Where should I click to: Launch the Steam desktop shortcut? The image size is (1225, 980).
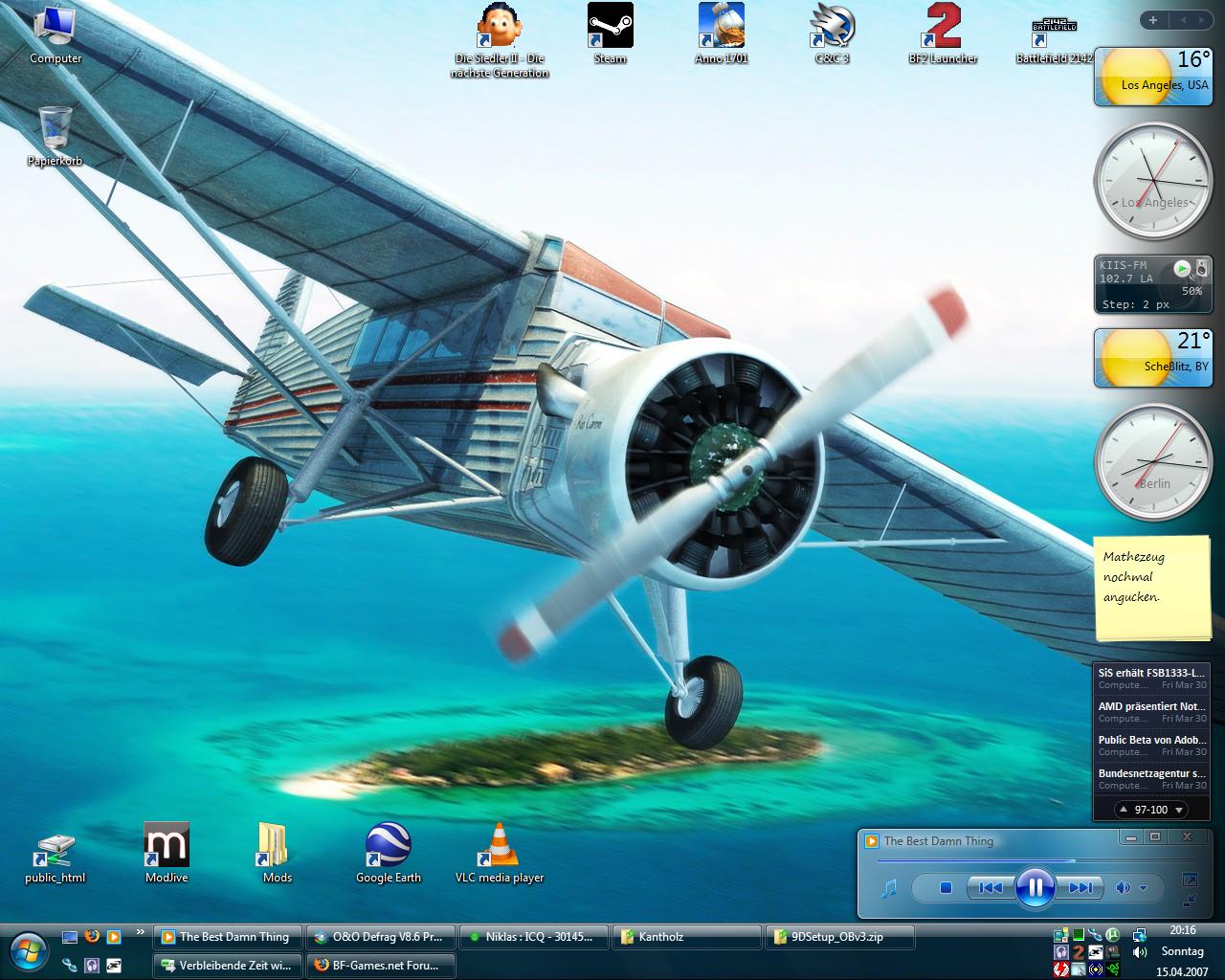610,34
